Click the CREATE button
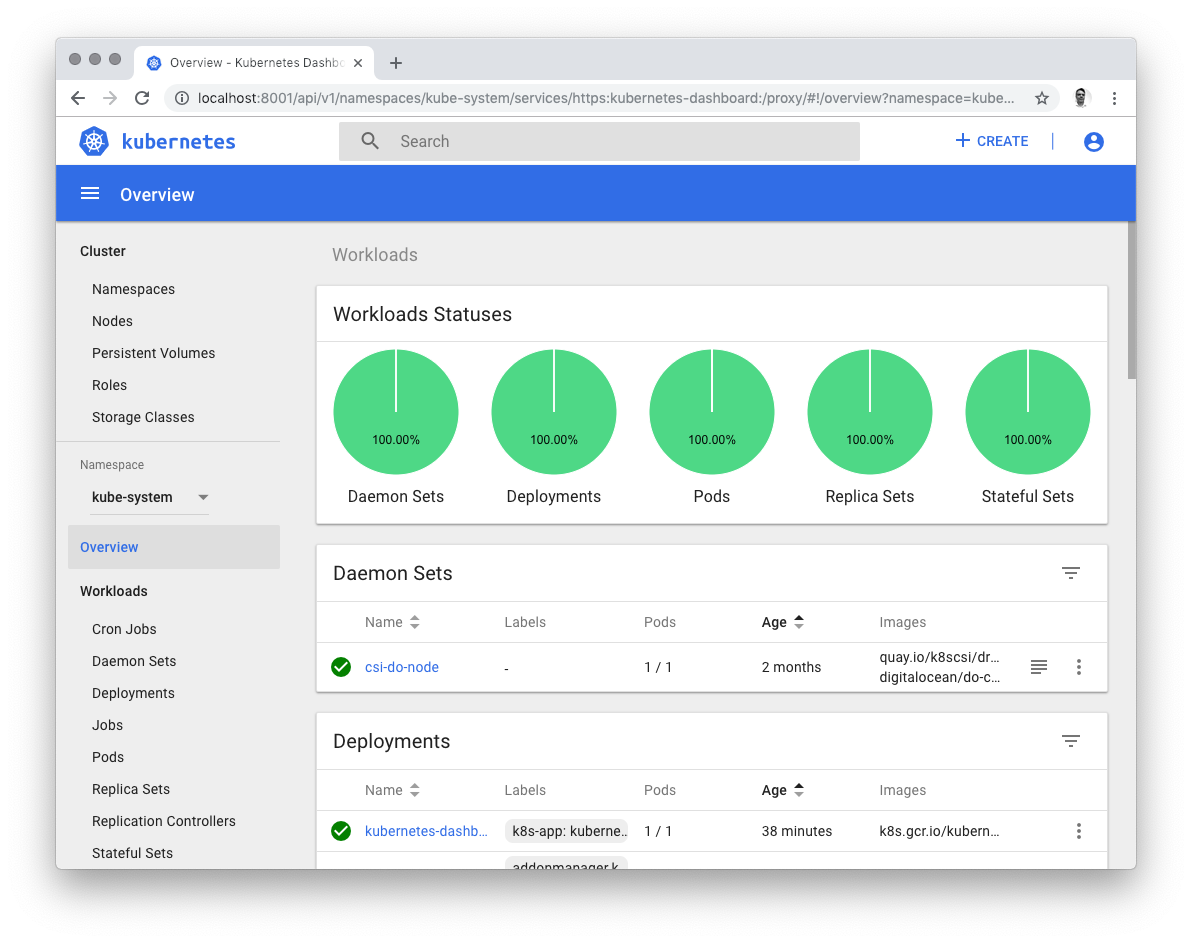The image size is (1192, 943). 991,141
